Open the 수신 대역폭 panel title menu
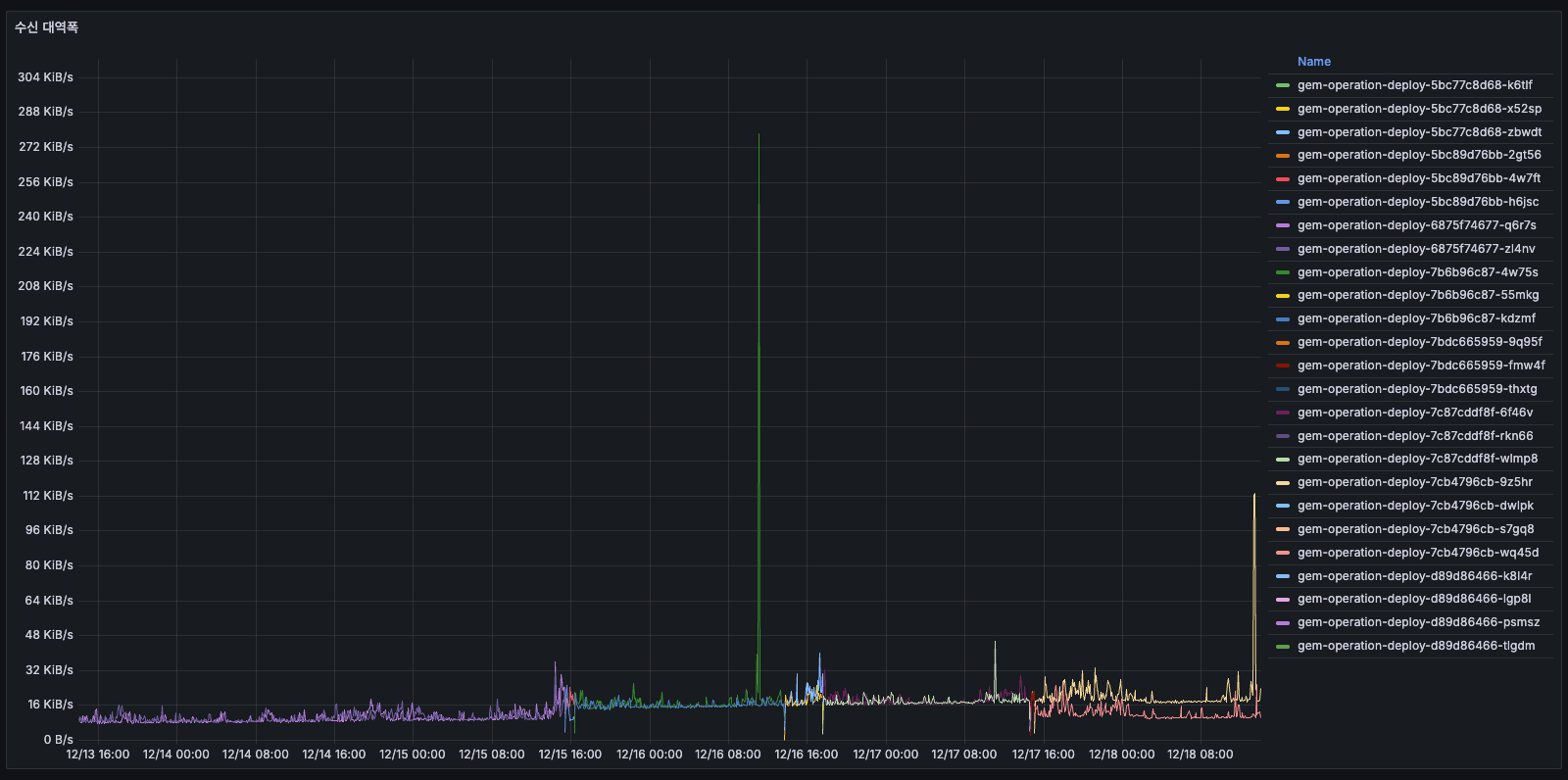Screen dimensions: 1568x780 point(46,27)
